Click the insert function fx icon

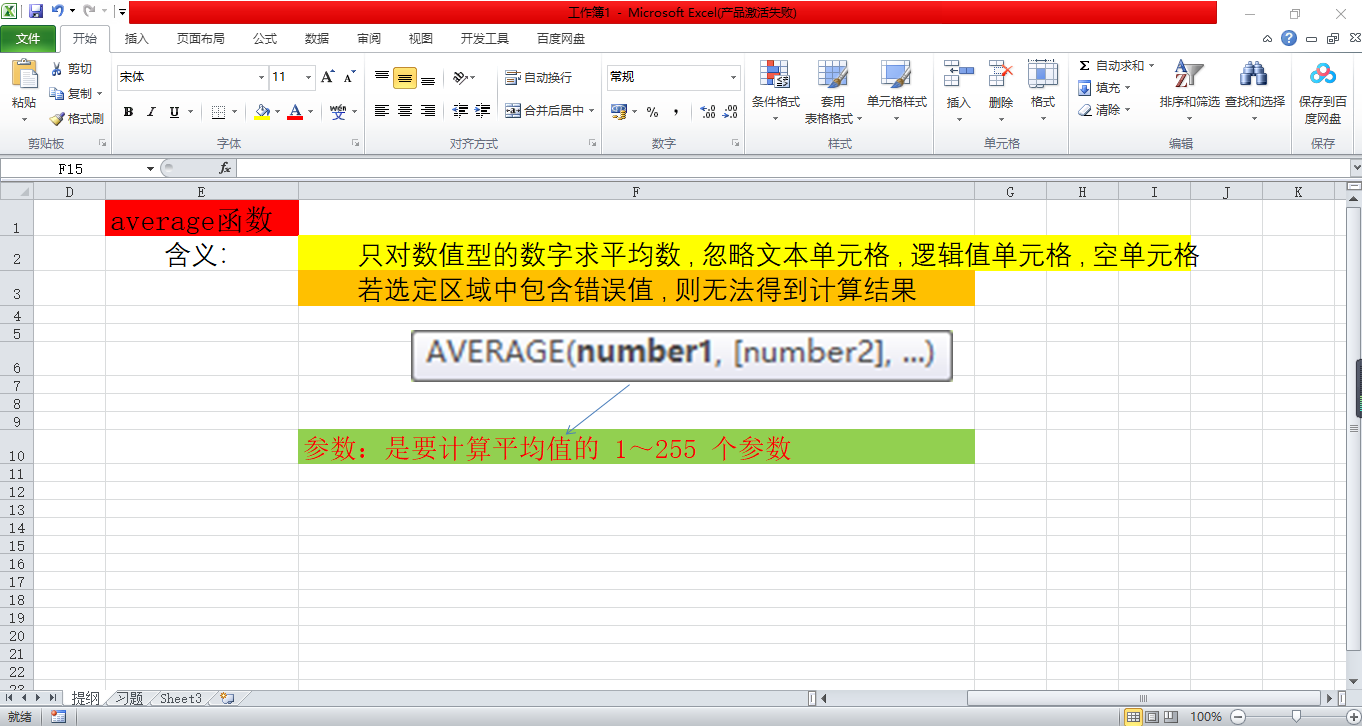(225, 168)
